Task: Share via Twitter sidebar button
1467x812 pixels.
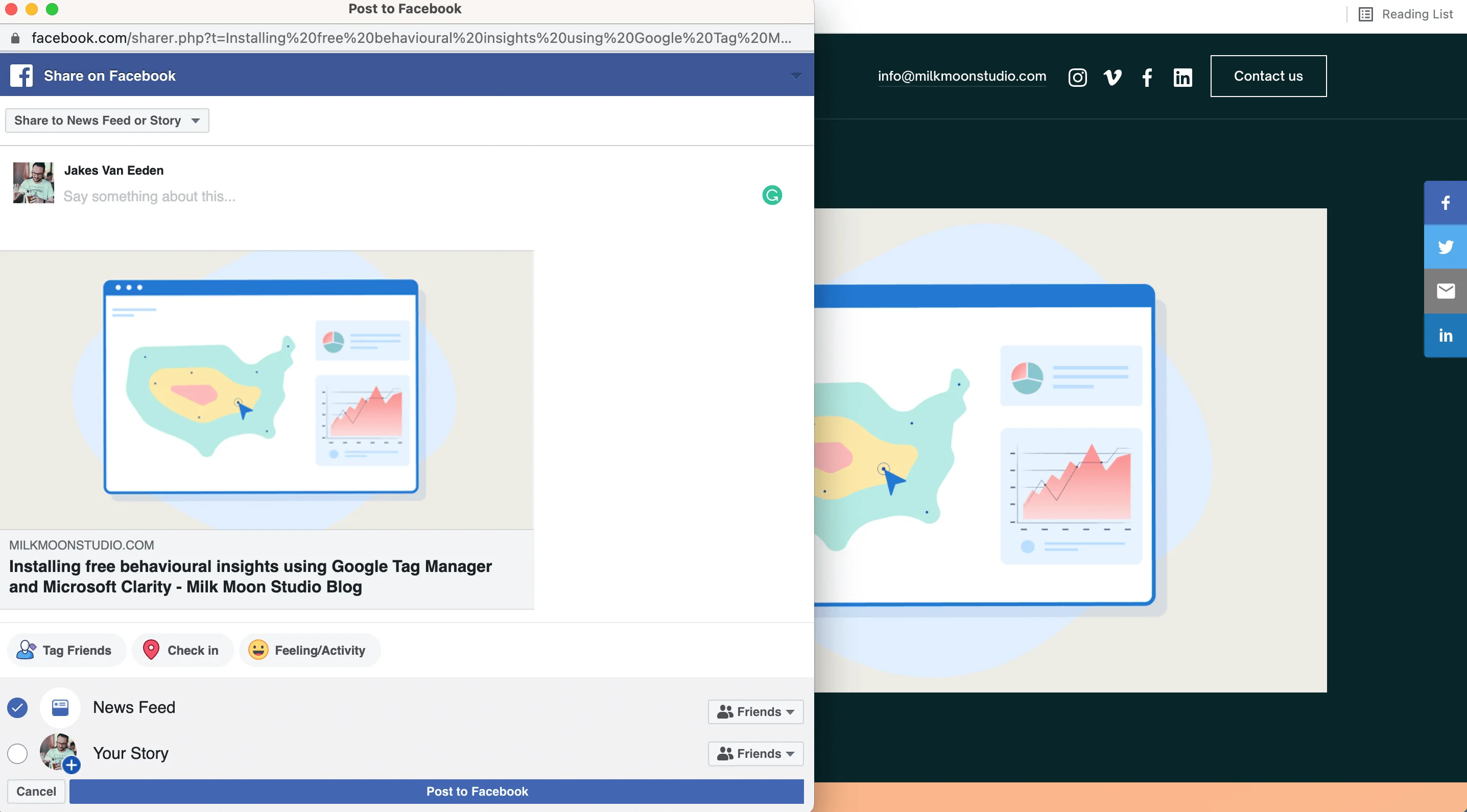Action: 1445,247
